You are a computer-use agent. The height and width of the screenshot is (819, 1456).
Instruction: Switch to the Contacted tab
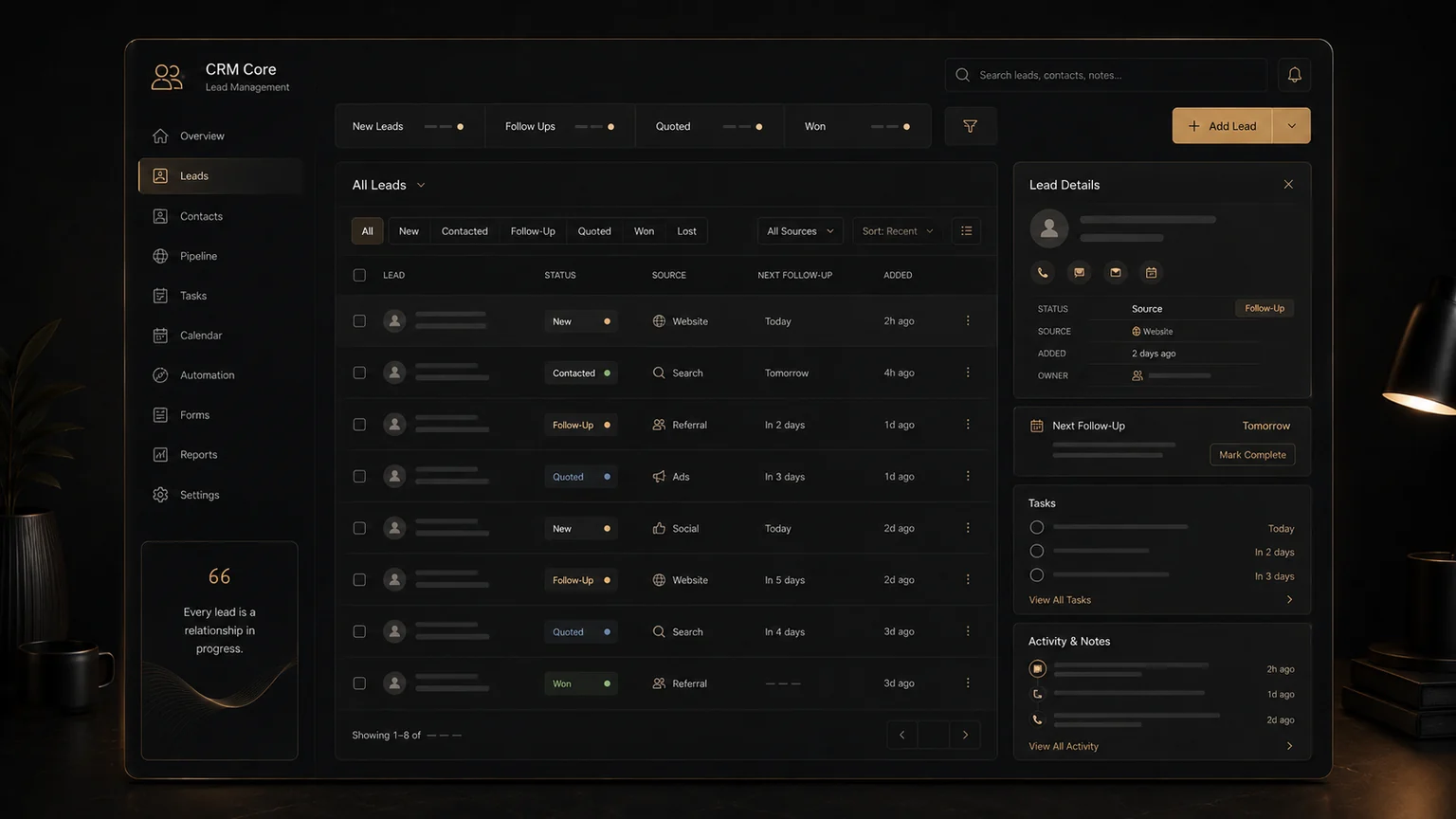[x=464, y=231]
